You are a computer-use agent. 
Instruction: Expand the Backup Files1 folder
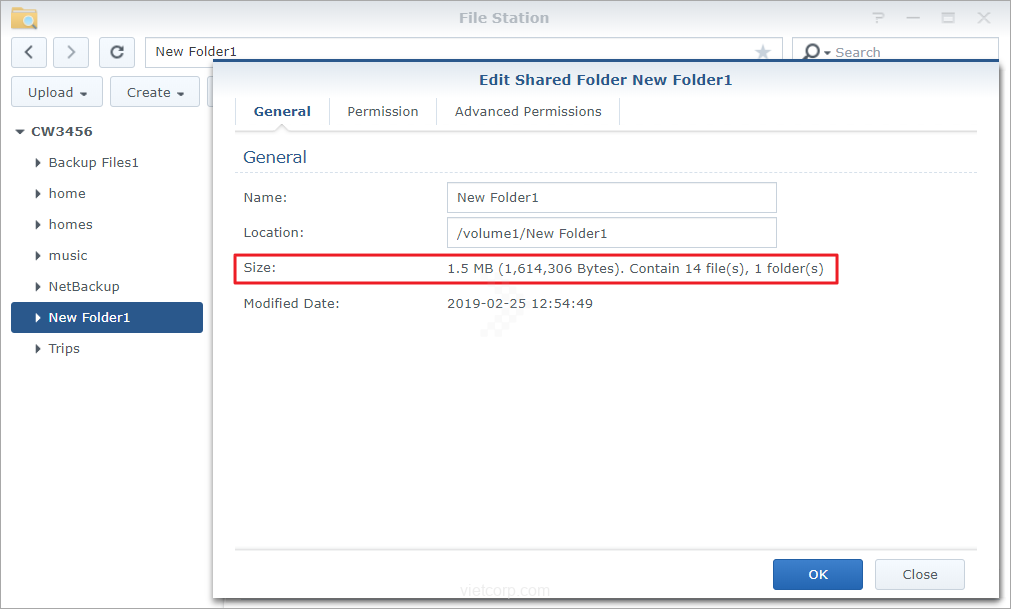[38, 163]
